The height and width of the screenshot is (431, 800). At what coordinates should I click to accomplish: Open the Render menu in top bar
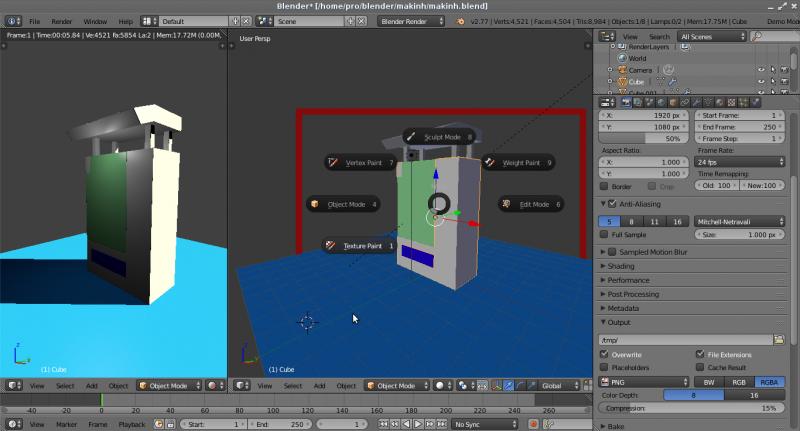62,20
